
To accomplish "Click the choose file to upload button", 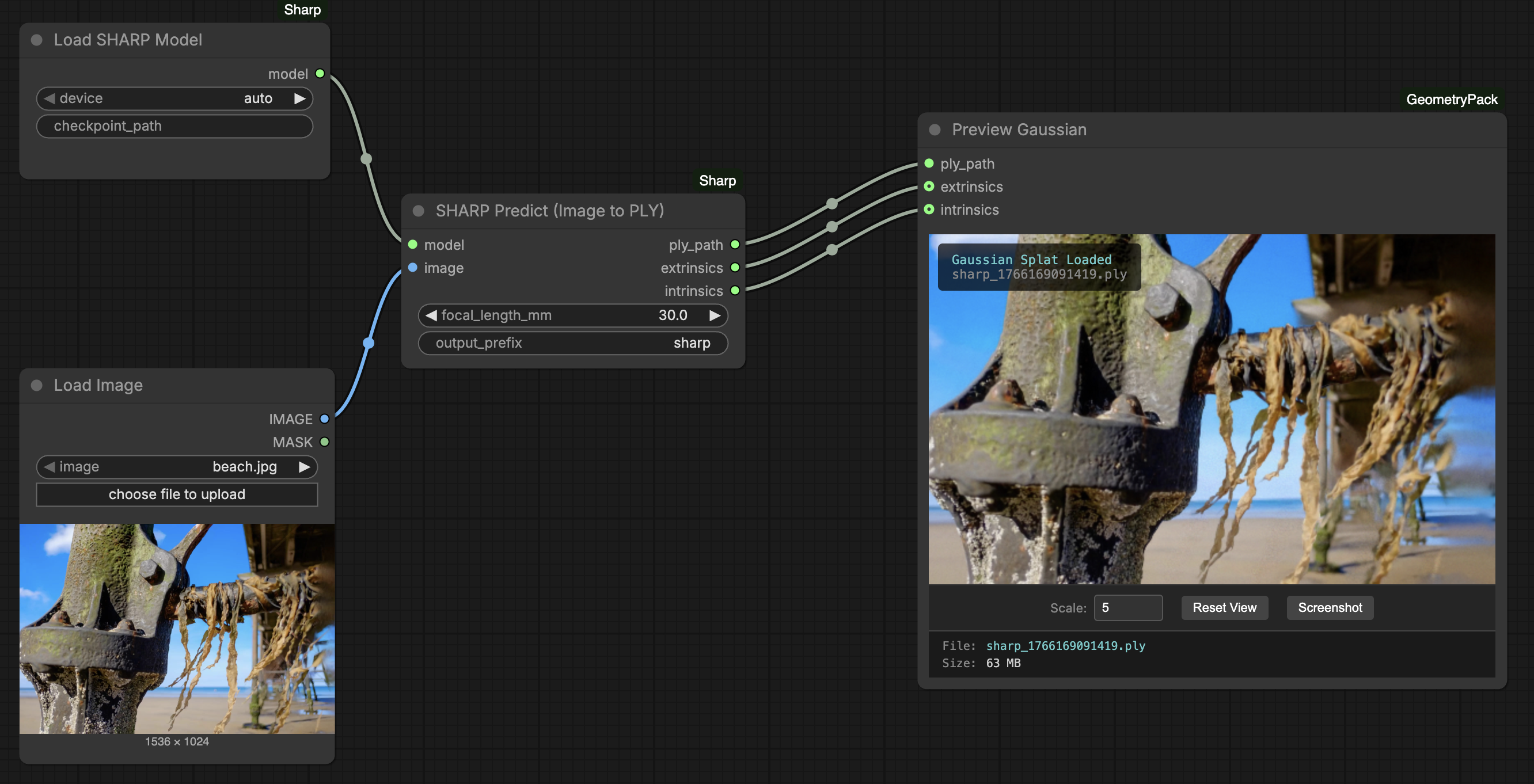I will pyautogui.click(x=177, y=494).
